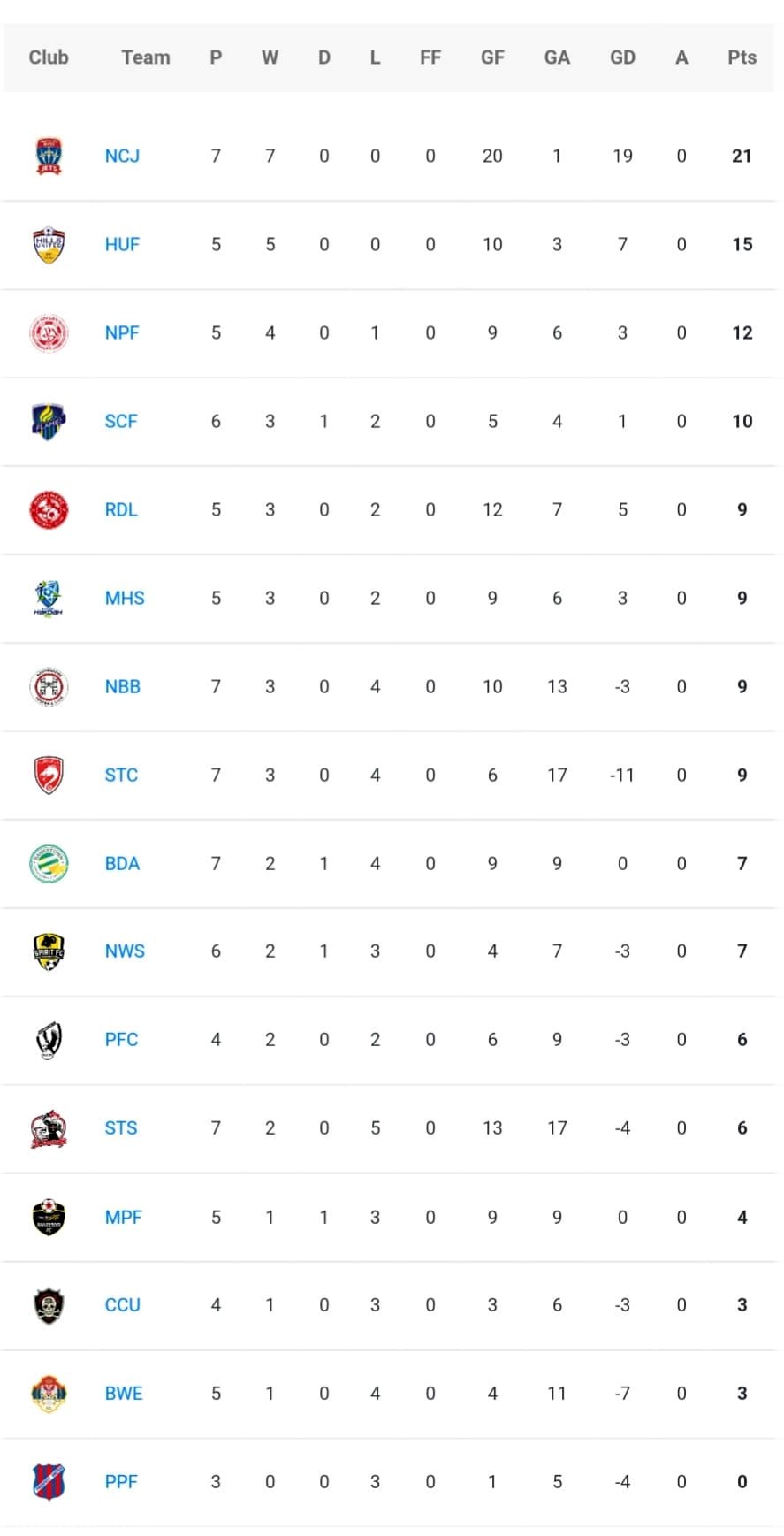Open the NBB team link
The height and width of the screenshot is (1536, 784).
click(x=123, y=686)
